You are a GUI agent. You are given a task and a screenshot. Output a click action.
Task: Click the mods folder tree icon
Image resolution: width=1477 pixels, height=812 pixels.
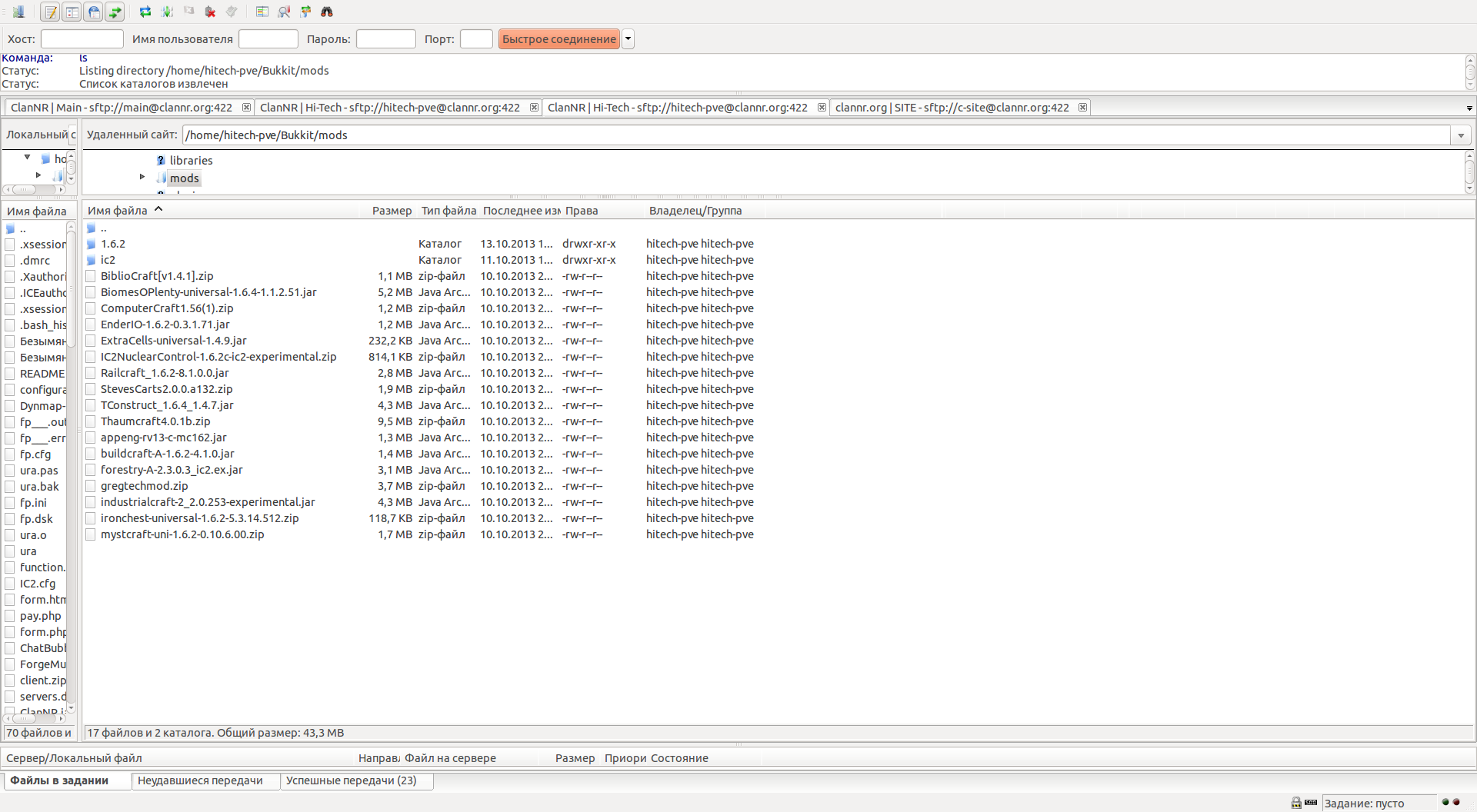click(161, 178)
